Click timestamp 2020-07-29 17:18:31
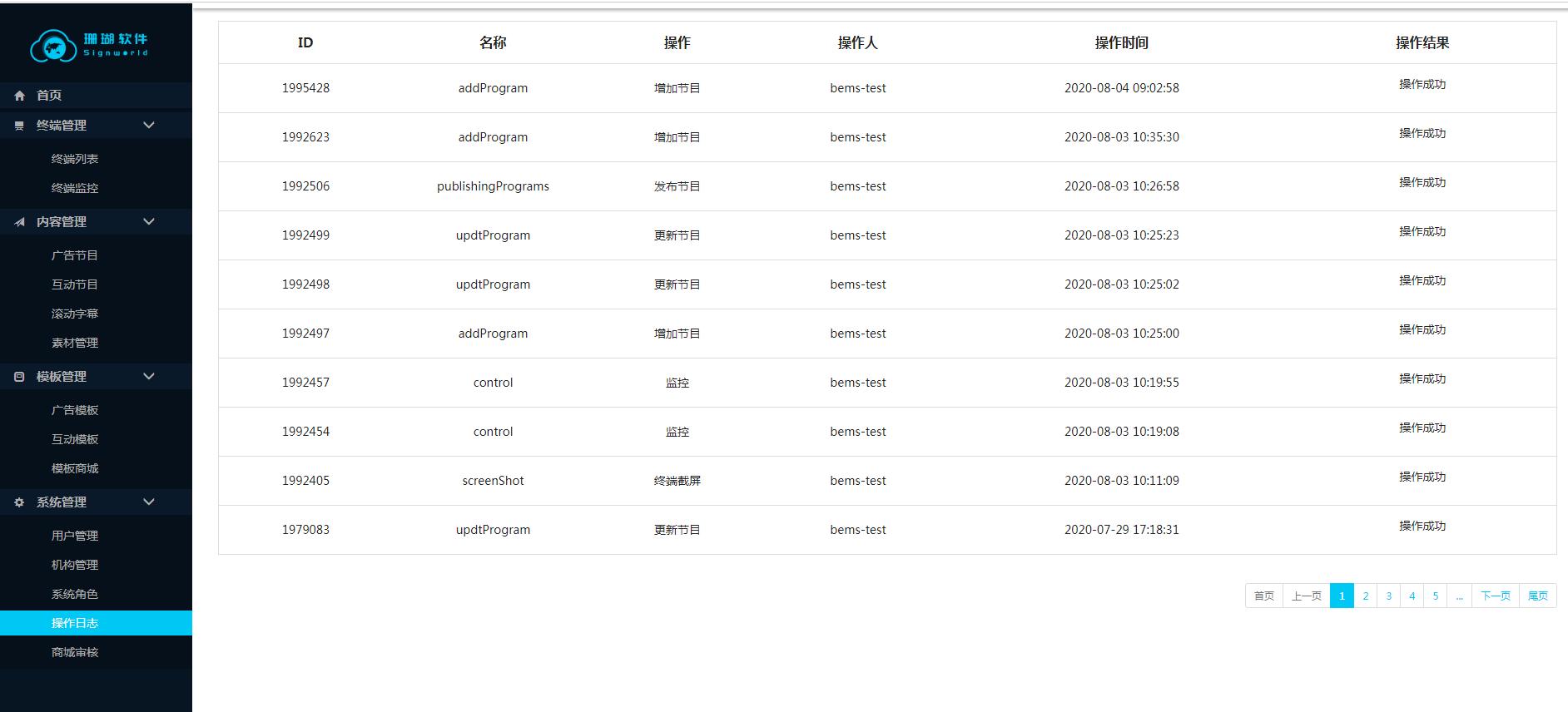The image size is (1568, 712). (1121, 530)
